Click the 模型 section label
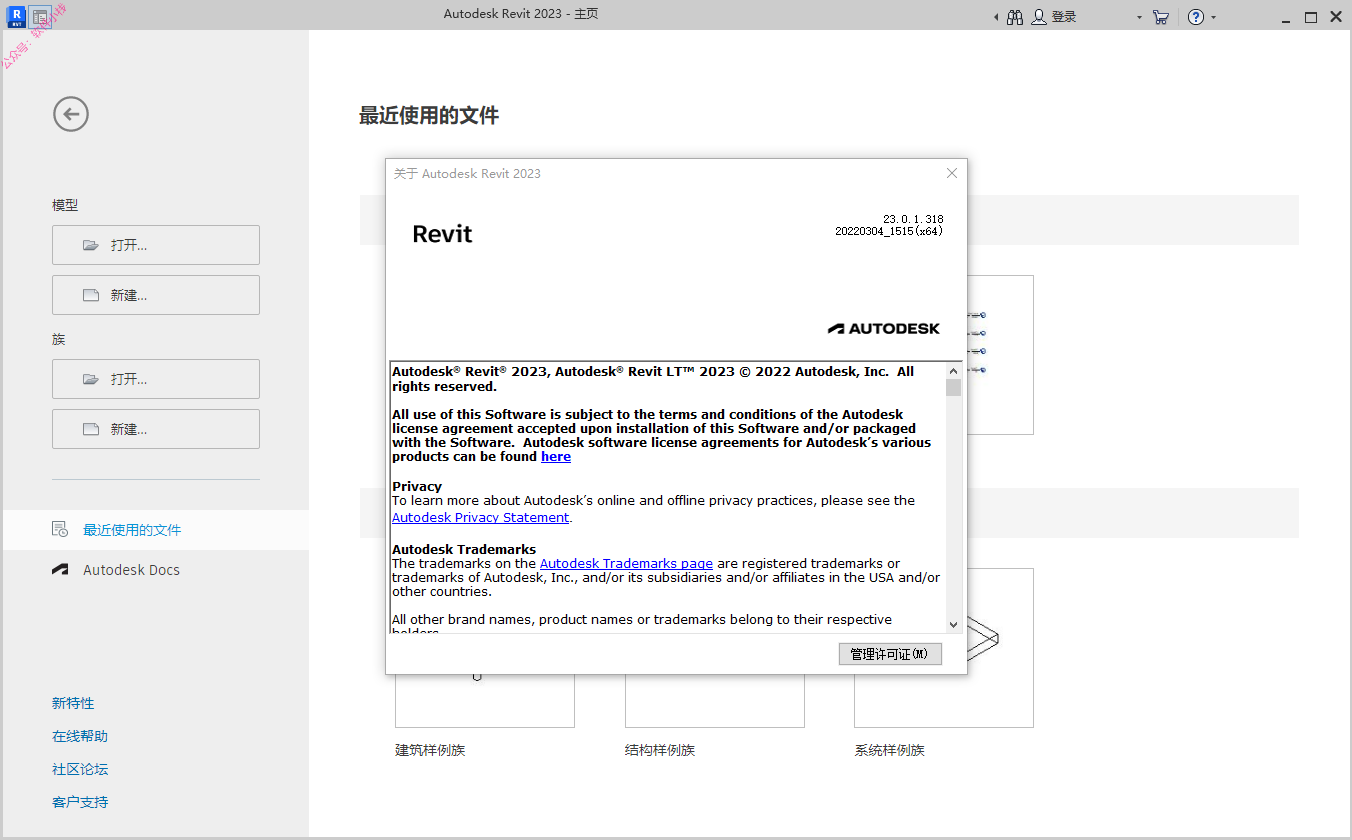This screenshot has width=1352, height=840. tap(65, 205)
